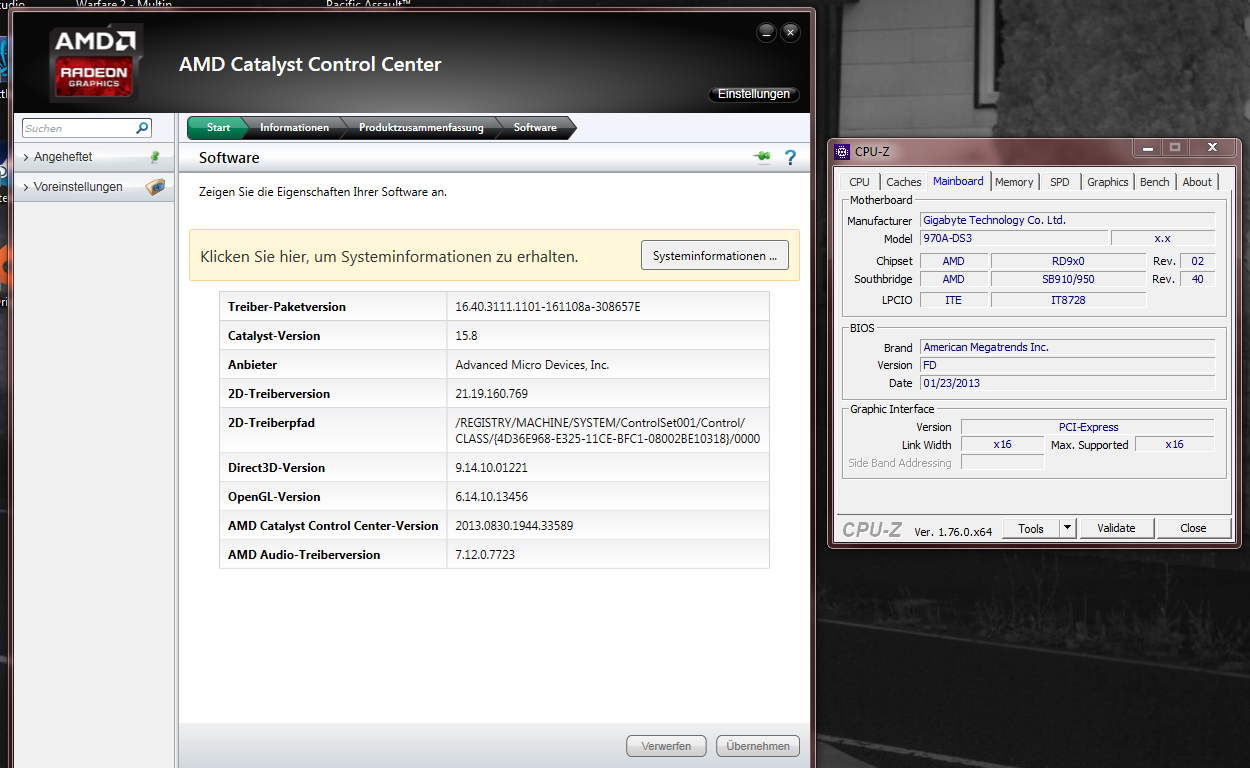Click the BIOS Brand field American Megatrends

click(x=1067, y=347)
